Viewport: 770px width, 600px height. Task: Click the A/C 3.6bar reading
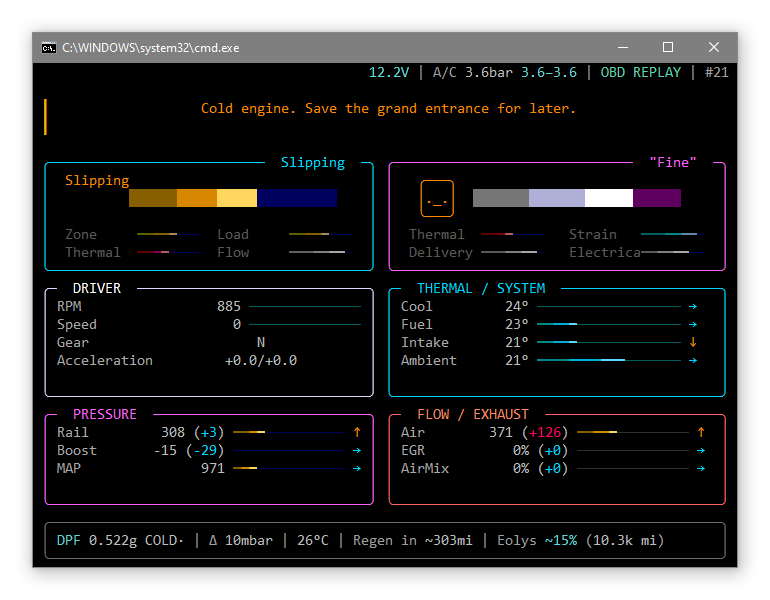point(472,73)
